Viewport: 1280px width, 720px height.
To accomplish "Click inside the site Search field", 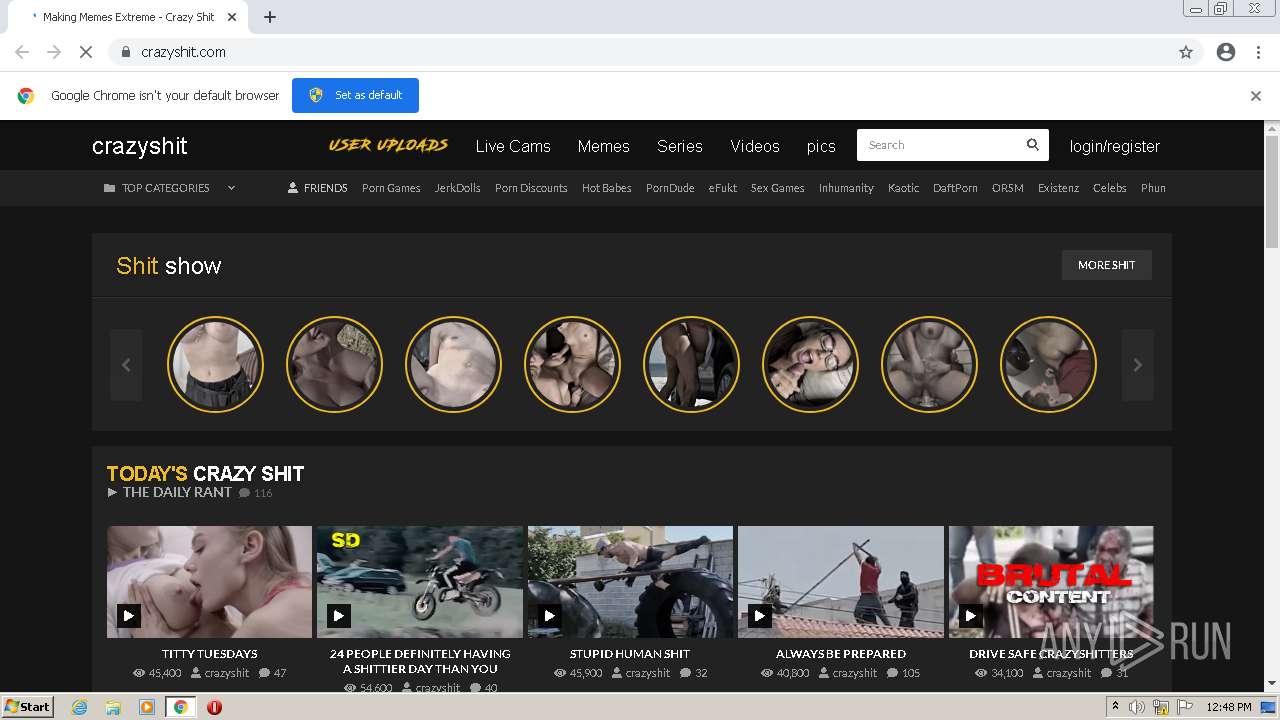I will (940, 145).
